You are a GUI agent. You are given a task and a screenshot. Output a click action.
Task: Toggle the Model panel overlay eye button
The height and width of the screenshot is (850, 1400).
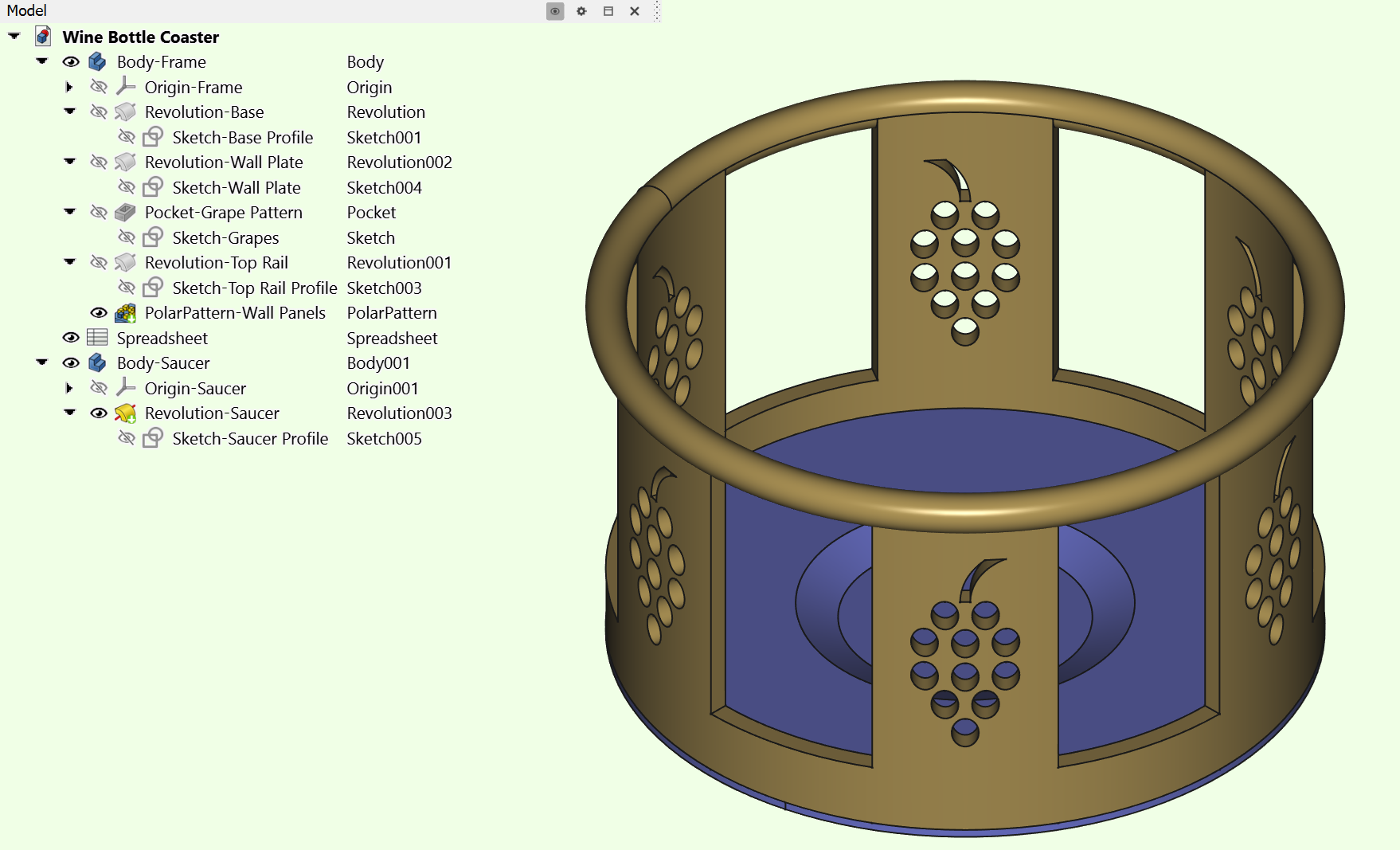pyautogui.click(x=555, y=11)
